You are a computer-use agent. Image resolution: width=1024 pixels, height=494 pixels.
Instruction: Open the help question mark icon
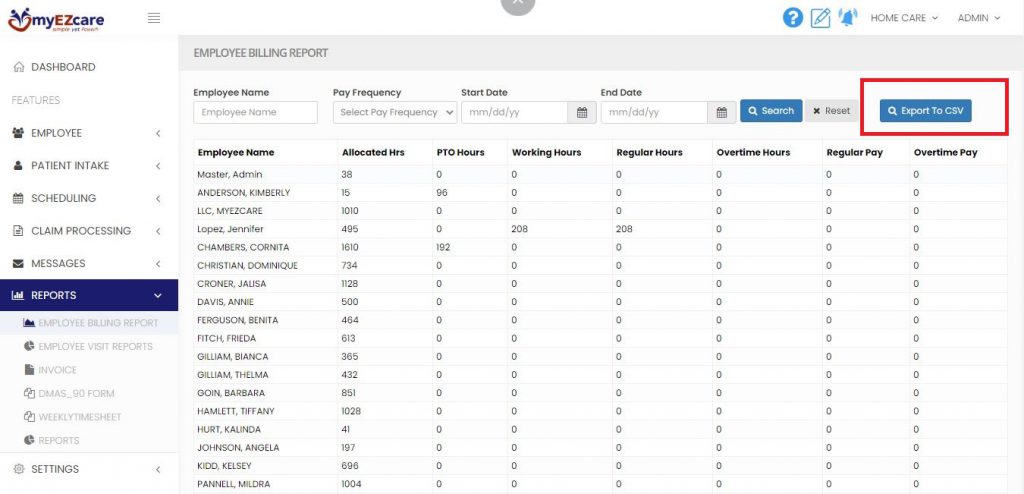click(x=793, y=18)
